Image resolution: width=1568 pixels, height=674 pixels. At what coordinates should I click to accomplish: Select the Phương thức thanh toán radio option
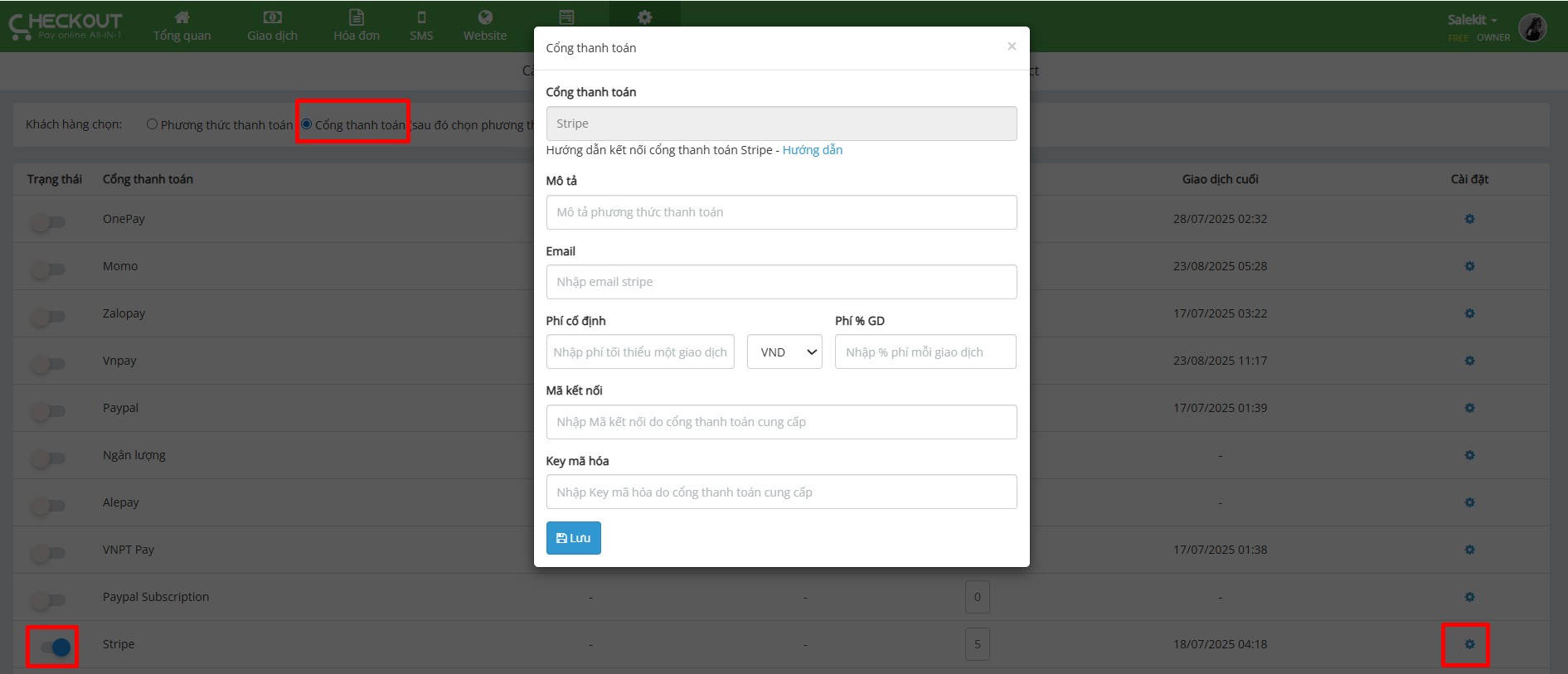pos(152,124)
